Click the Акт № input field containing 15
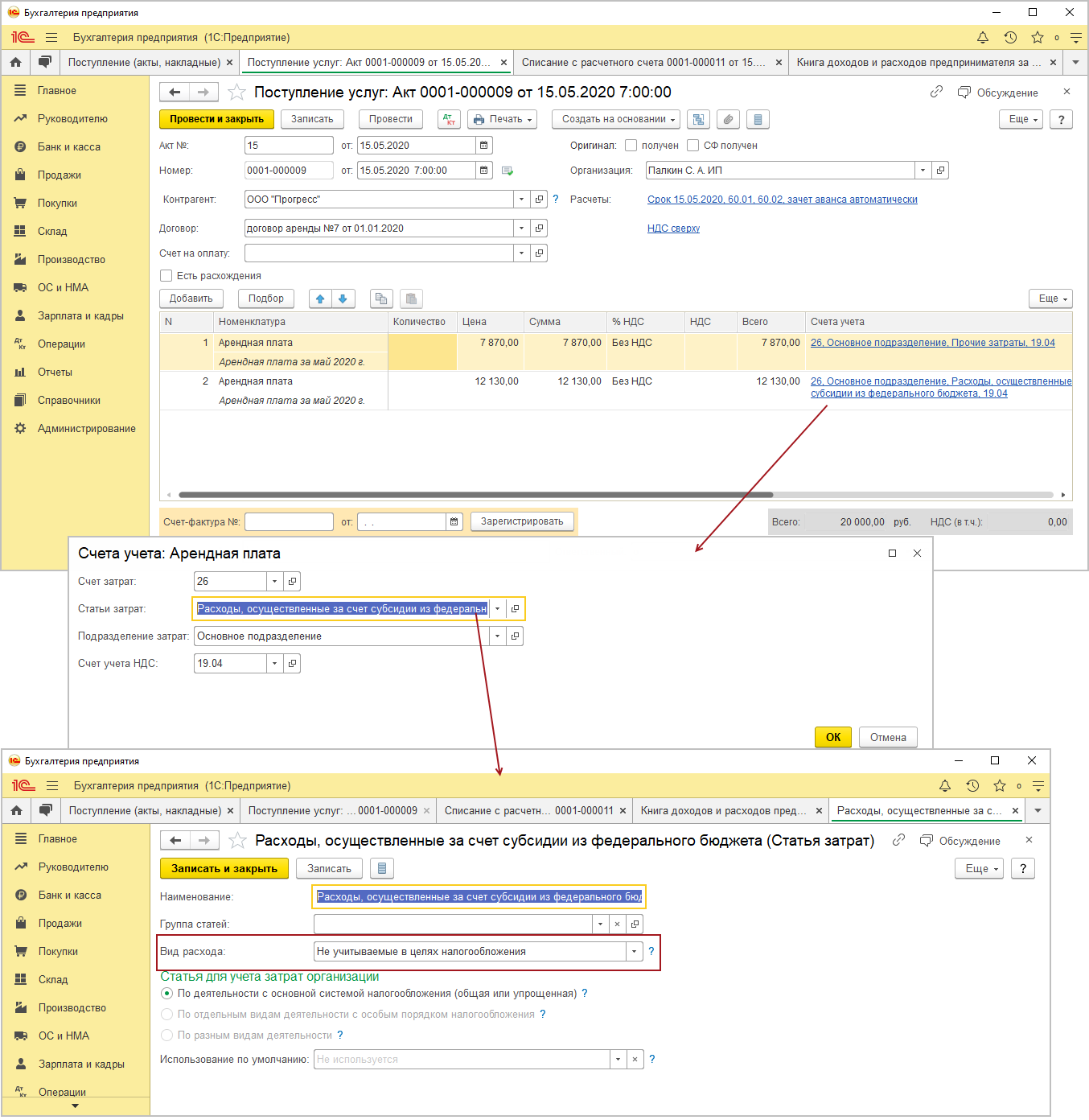1089x1120 pixels. point(289,146)
